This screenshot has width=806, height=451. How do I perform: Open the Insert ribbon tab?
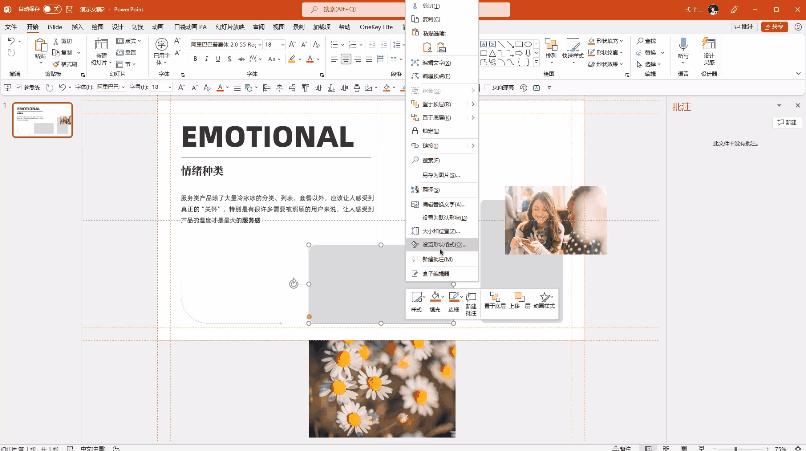click(x=77, y=27)
